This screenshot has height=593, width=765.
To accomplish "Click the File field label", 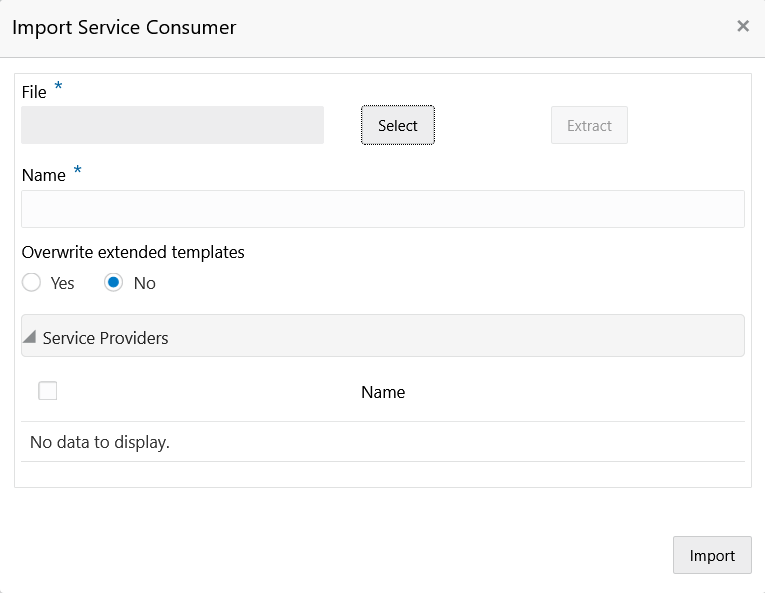I will tap(34, 92).
